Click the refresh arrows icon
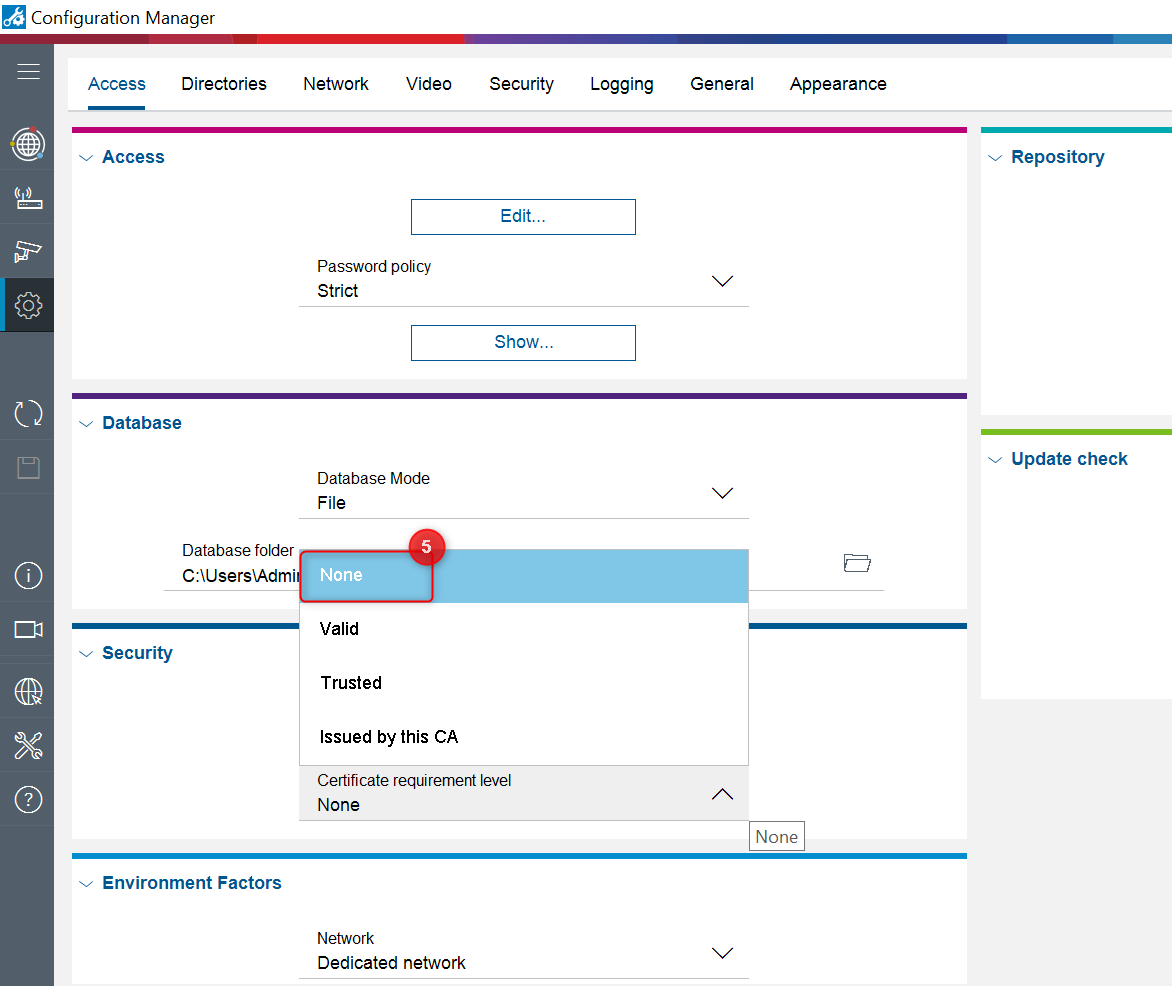Viewport: 1172px width, 986px height. pos(27,413)
